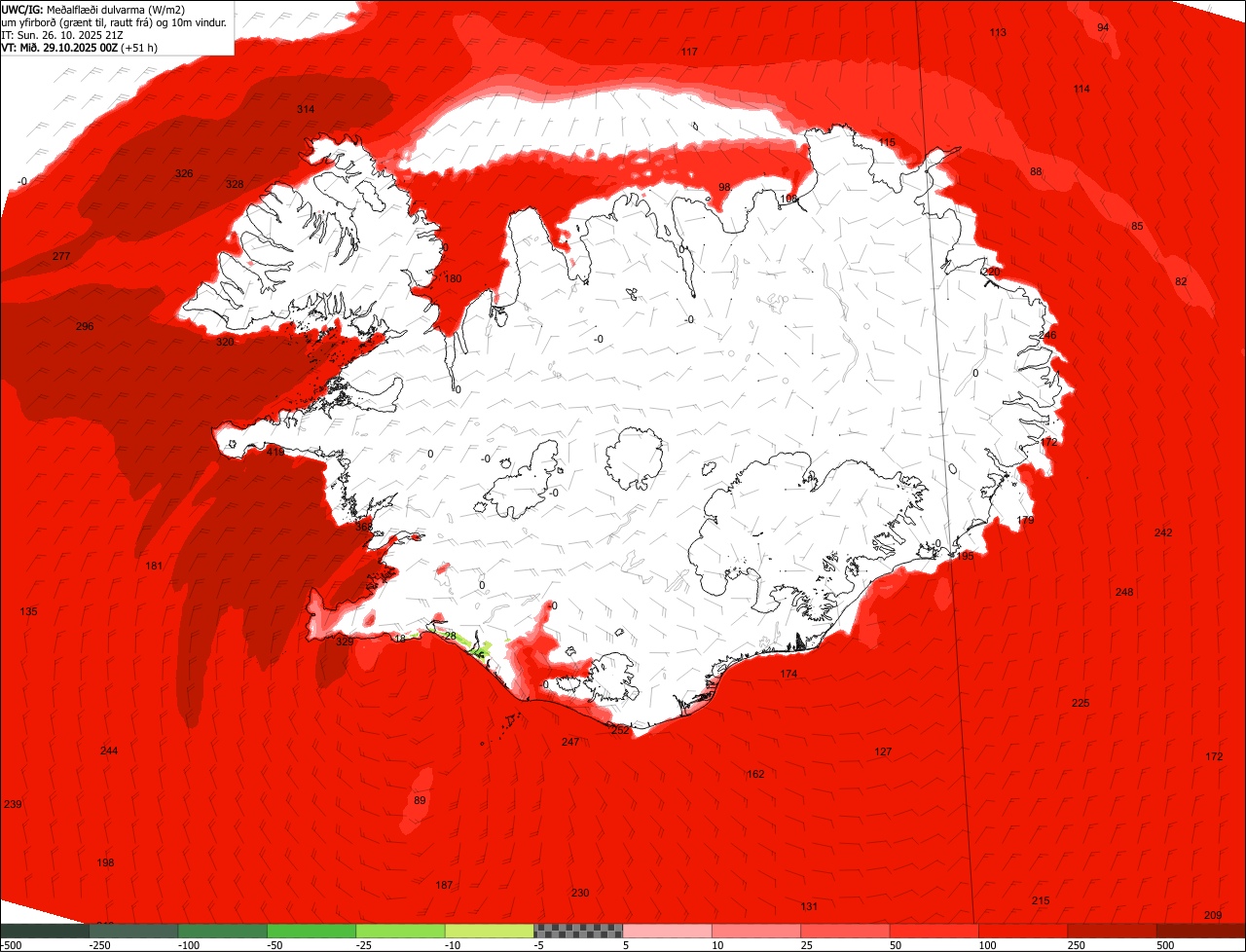Viewport: 1246px width, 952px height.
Task: Select the legend swatch between -250 and -100
Action: click(x=133, y=931)
